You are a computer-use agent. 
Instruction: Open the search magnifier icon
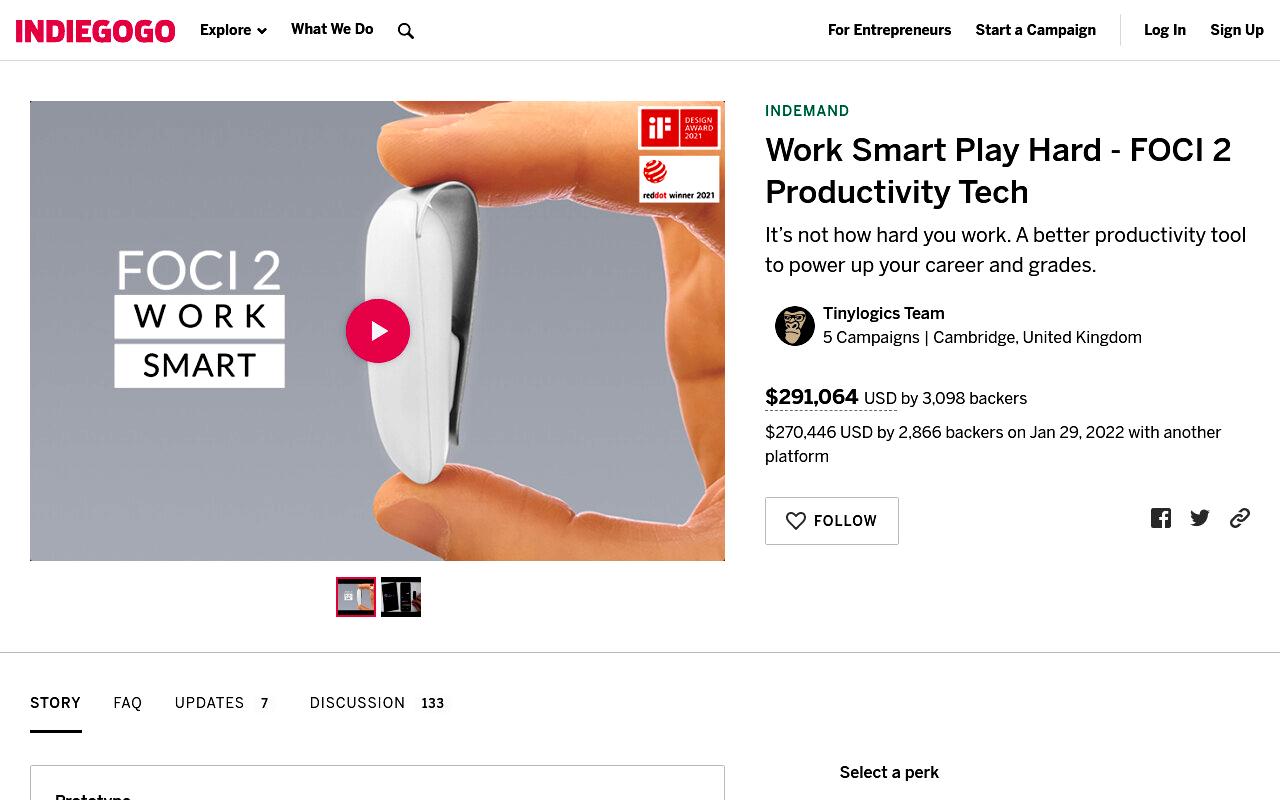[406, 31]
